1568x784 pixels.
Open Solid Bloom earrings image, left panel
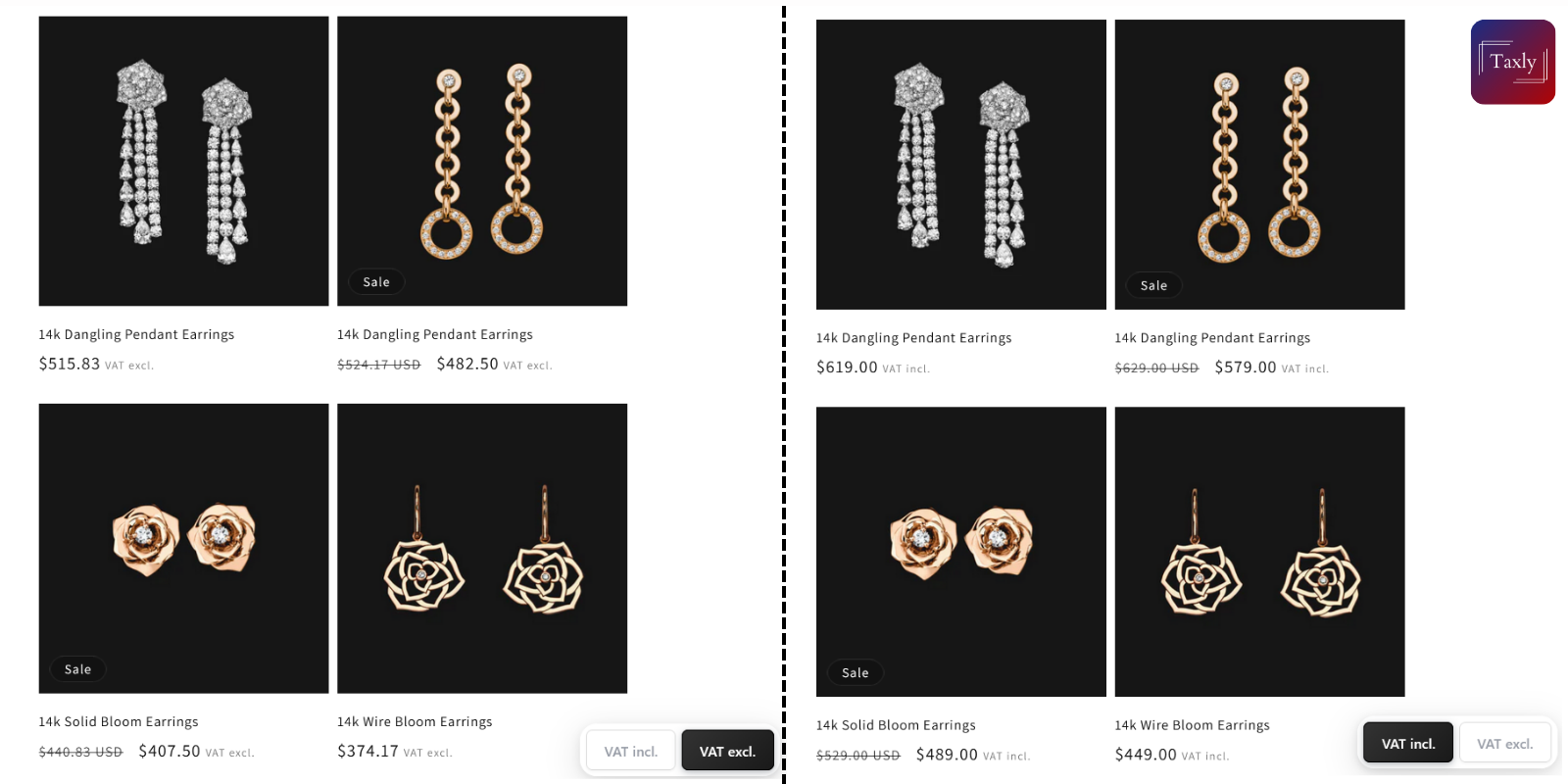pyautogui.click(x=183, y=549)
